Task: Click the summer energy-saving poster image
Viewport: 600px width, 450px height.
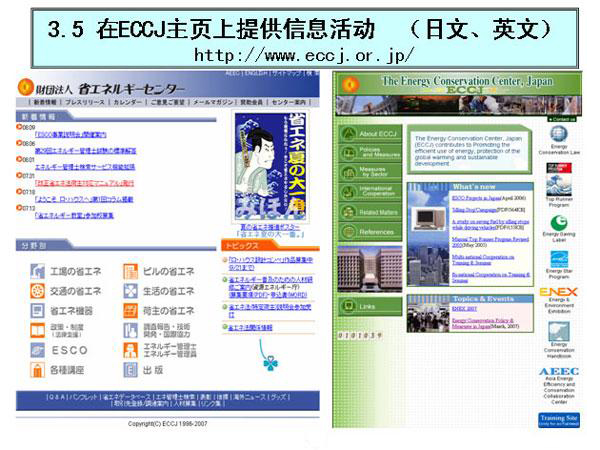Action: (271, 166)
